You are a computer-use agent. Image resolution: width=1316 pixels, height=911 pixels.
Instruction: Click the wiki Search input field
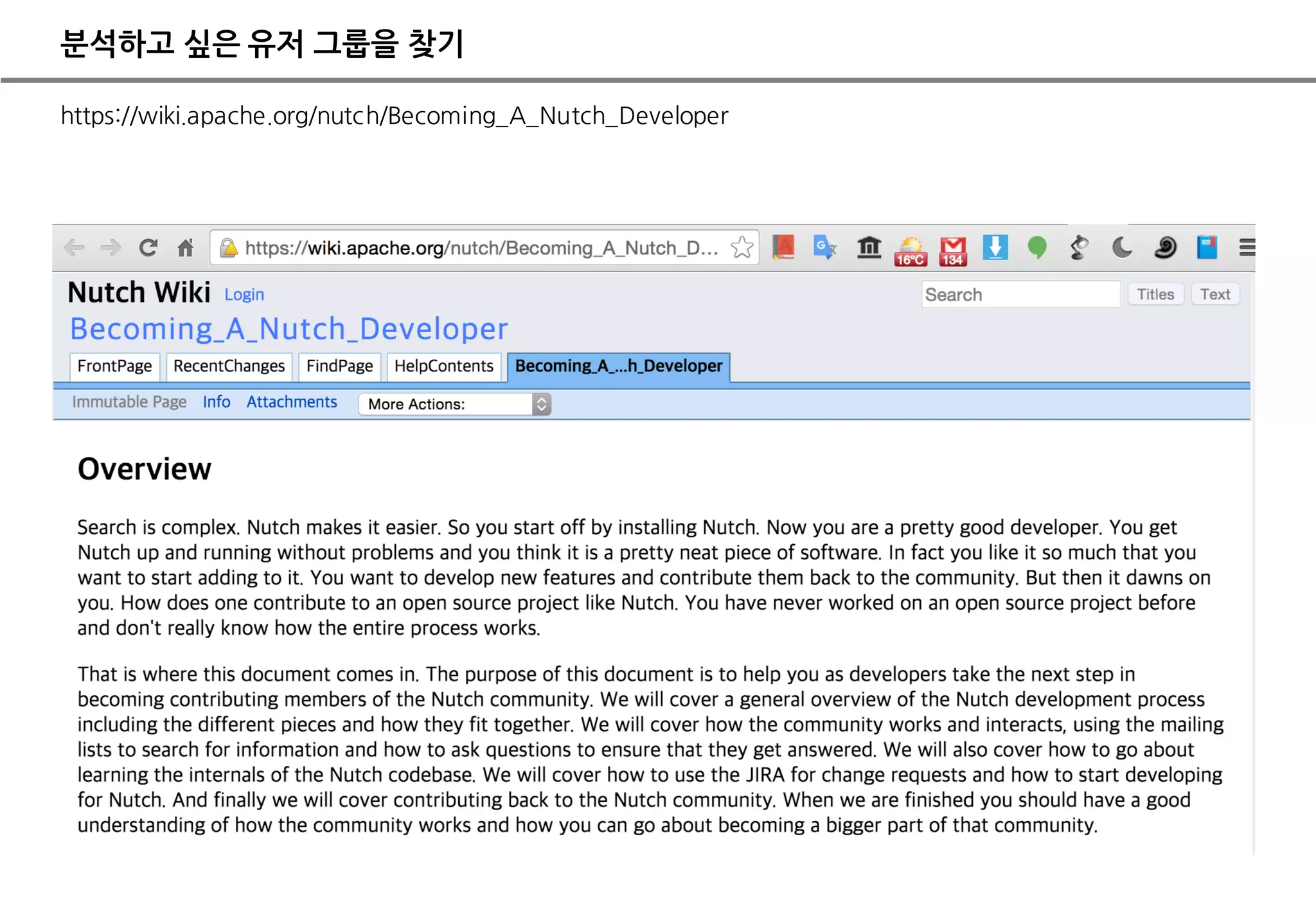pos(1020,294)
